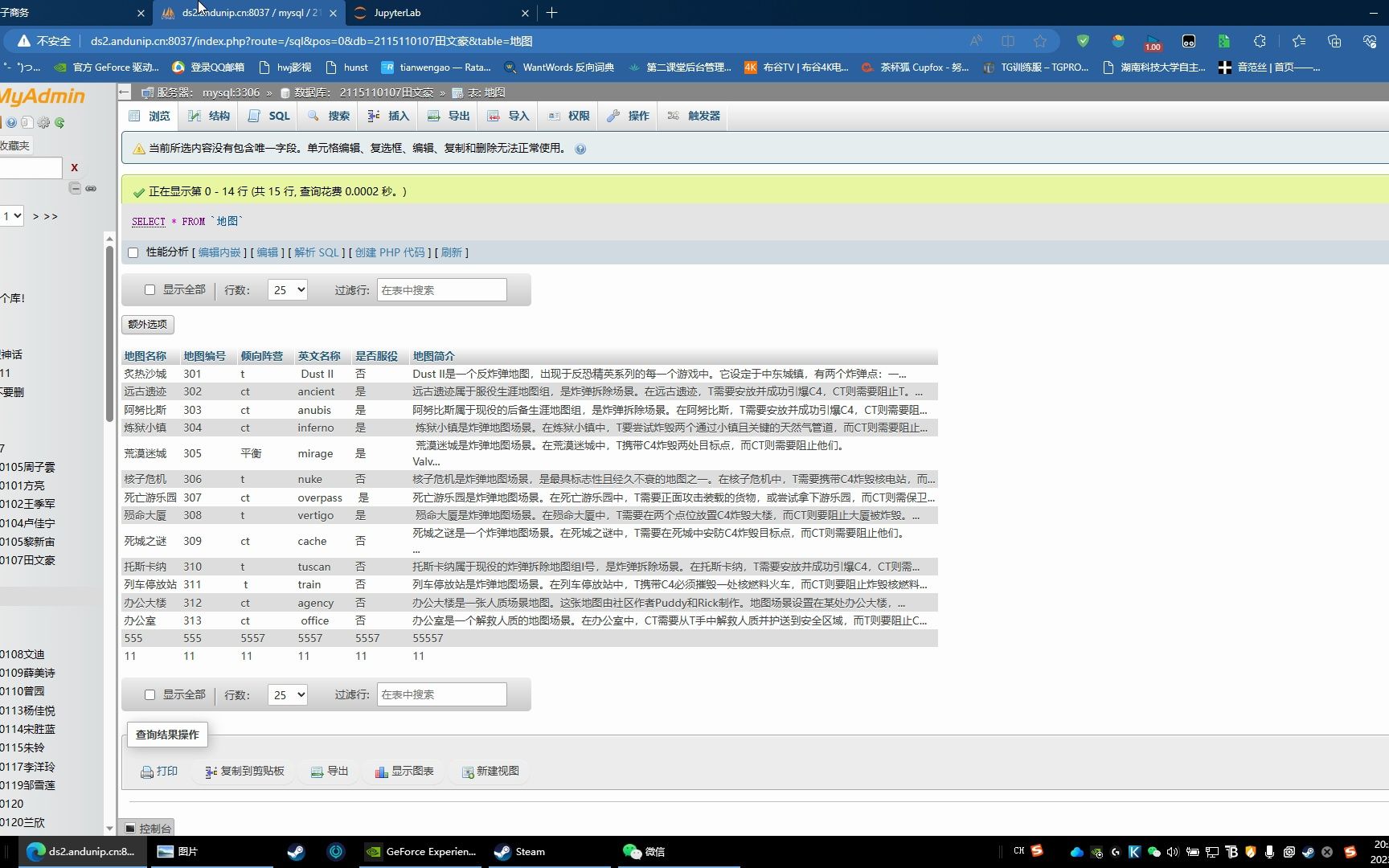Launch Steam from the taskbar

[501, 851]
